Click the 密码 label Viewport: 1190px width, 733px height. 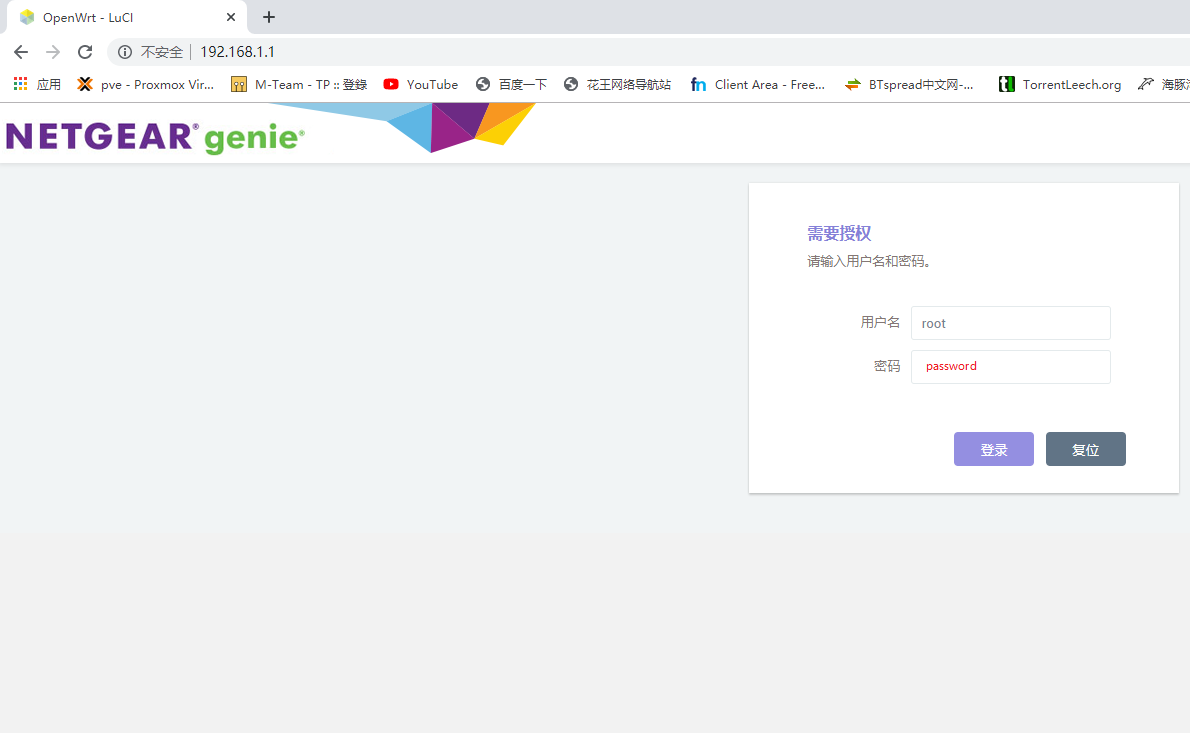click(887, 366)
